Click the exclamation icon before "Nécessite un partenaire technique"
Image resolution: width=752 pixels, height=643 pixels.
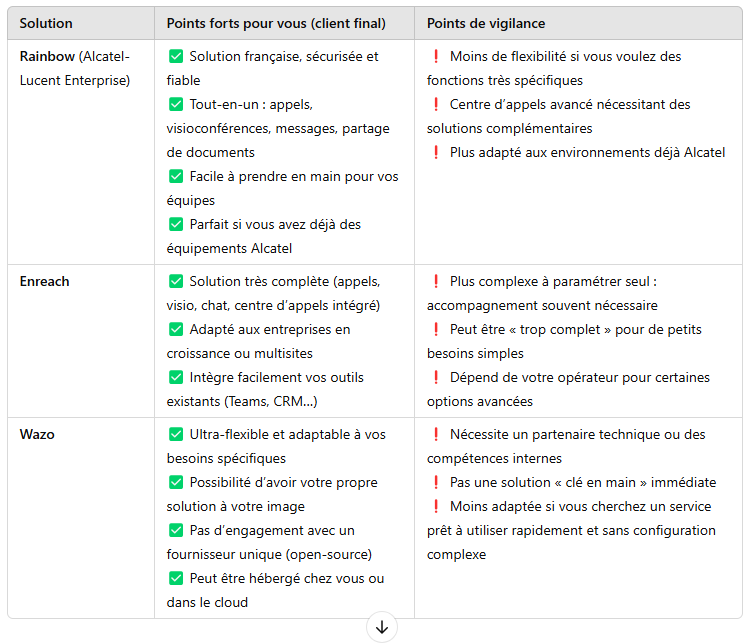[436, 435]
